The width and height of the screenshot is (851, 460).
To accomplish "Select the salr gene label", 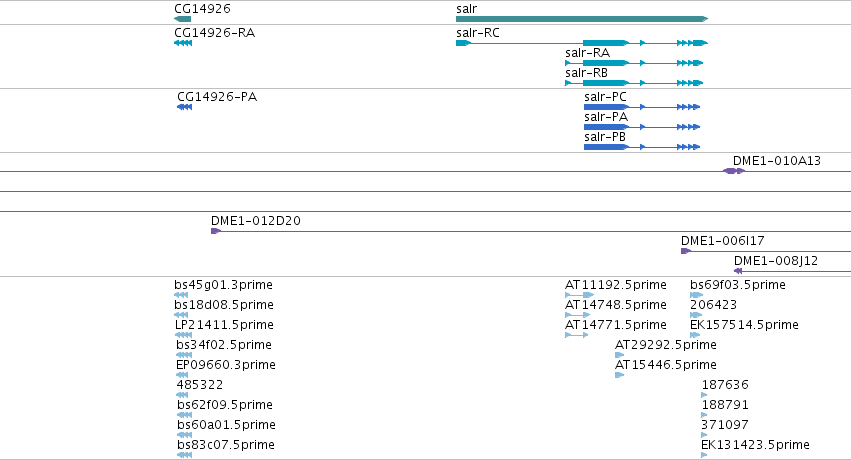I will pos(467,9).
